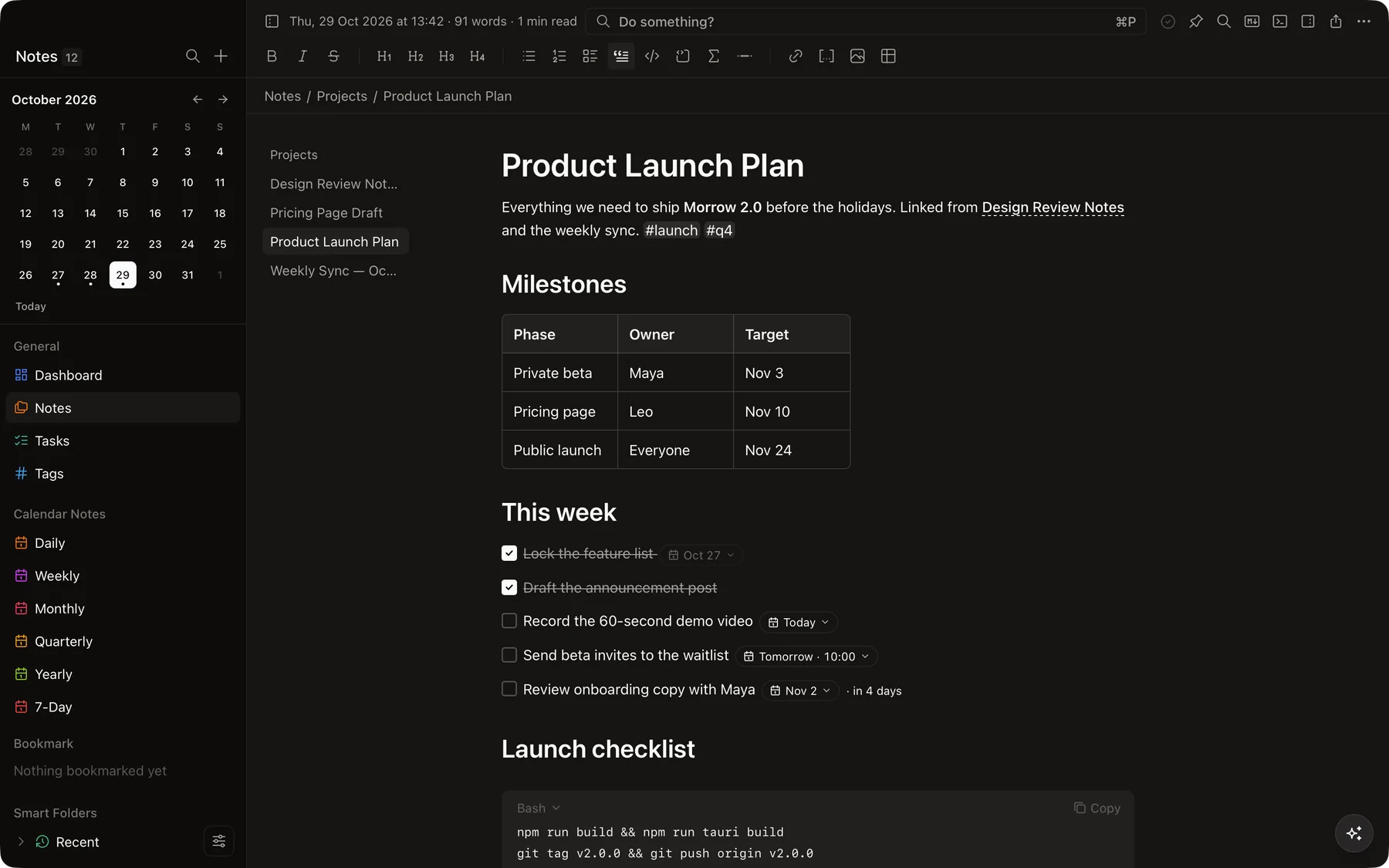
Task: Insert a table
Action: pos(888,56)
